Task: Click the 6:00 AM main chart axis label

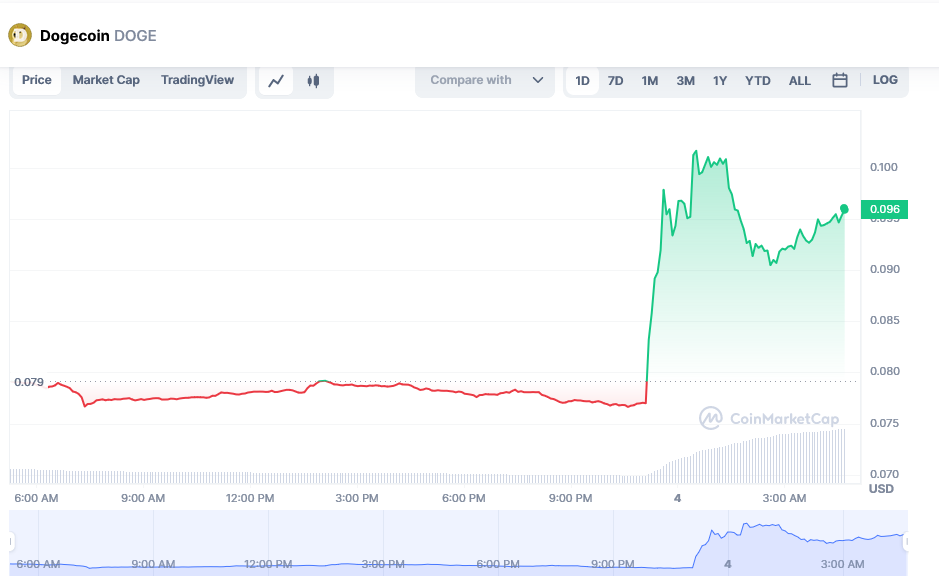Action: (x=37, y=498)
